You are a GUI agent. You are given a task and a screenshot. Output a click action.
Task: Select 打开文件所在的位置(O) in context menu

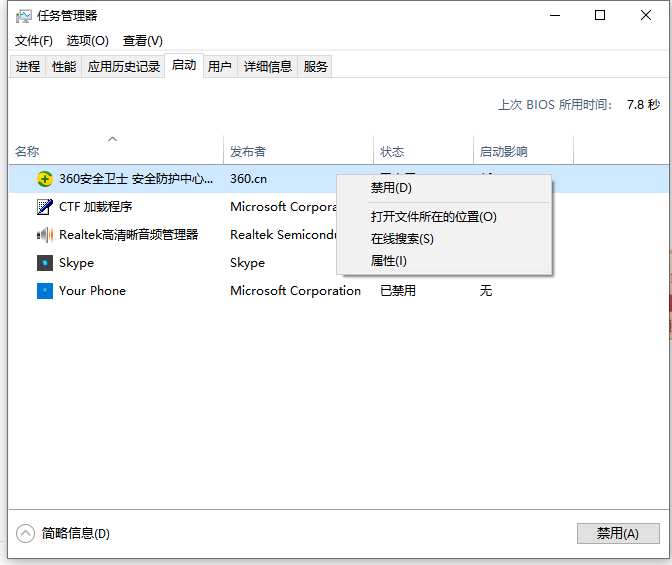[x=433, y=217]
